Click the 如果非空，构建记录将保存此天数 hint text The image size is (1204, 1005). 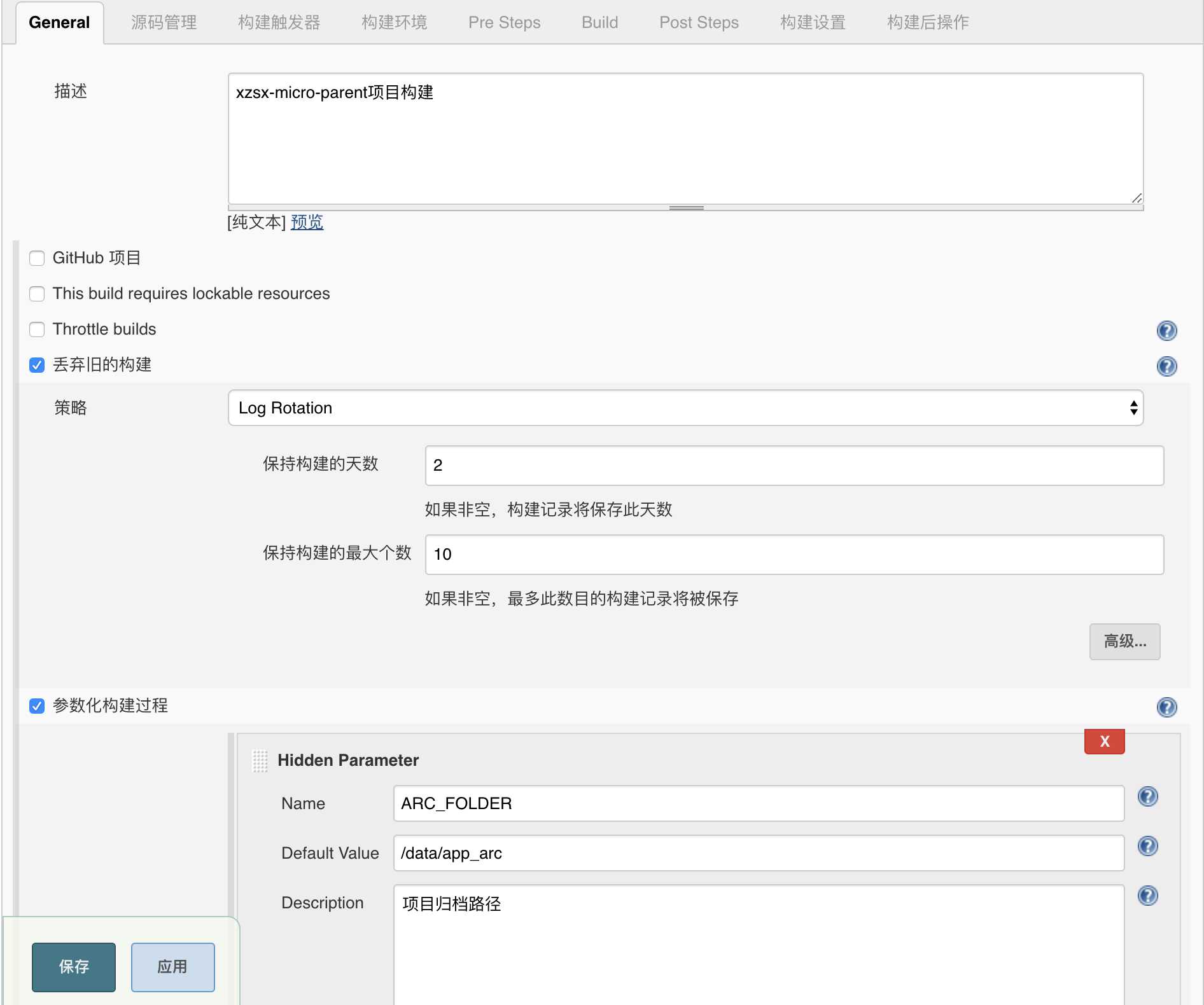[x=549, y=509]
